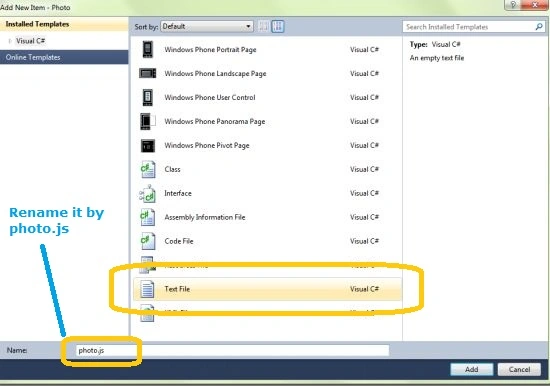
Task: Select Windows Phone Landscape Page icon
Action: [148, 73]
